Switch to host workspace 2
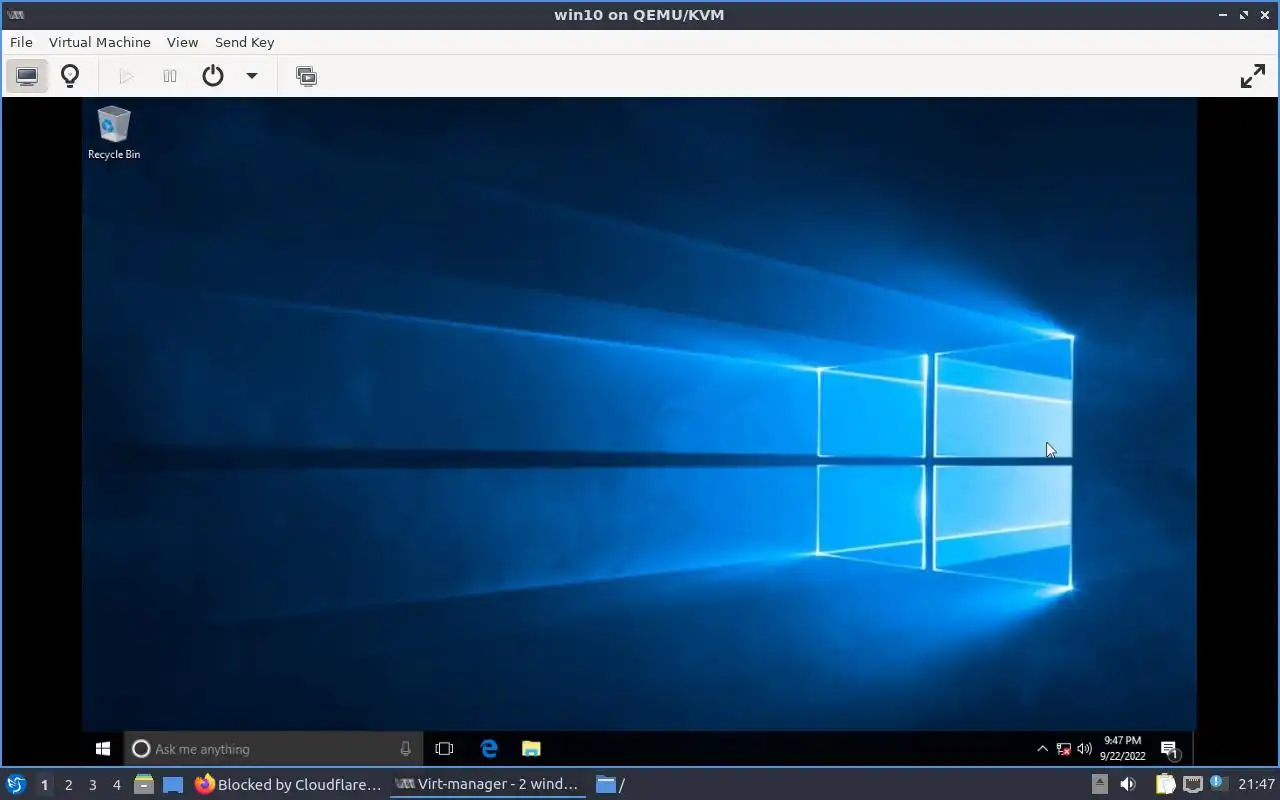This screenshot has height=800, width=1280. [68, 785]
